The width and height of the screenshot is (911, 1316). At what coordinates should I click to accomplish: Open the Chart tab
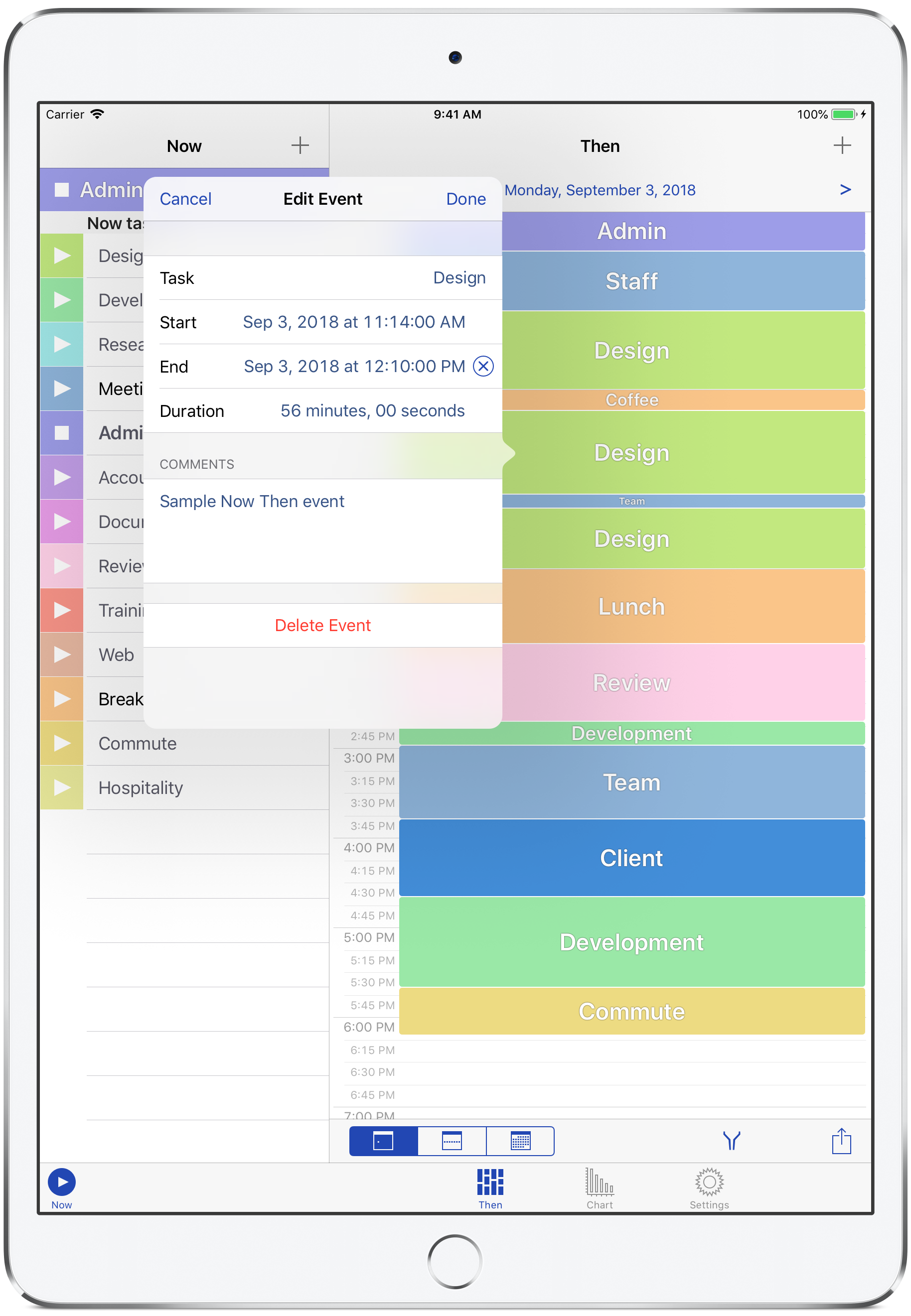[x=600, y=1187]
